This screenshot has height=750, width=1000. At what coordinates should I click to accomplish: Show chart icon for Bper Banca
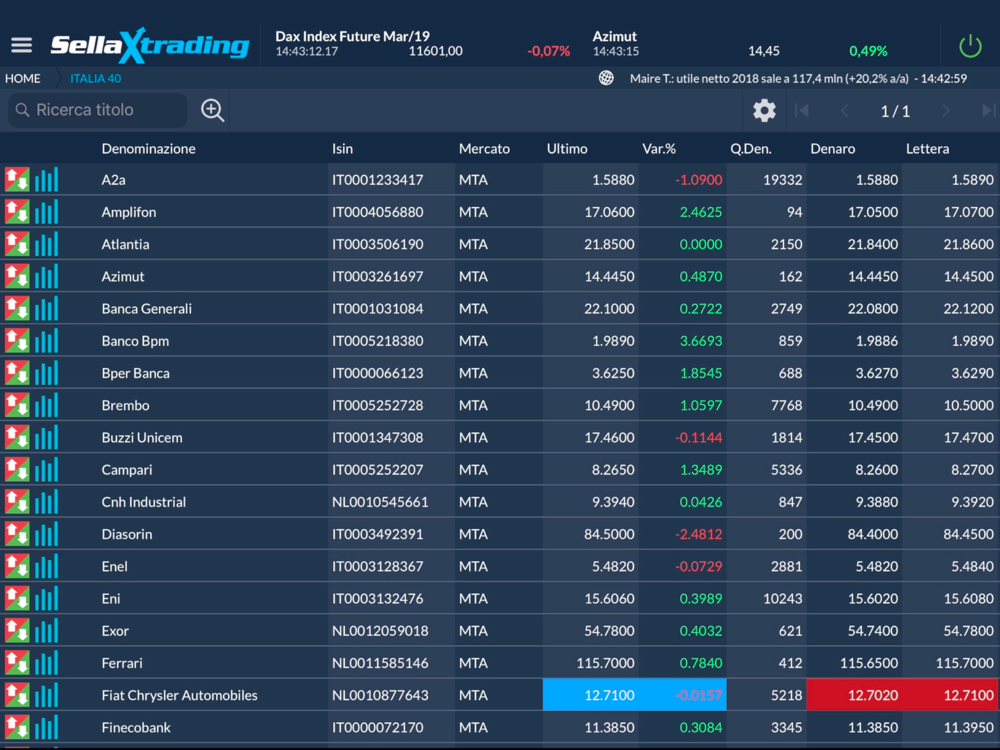[x=47, y=373]
